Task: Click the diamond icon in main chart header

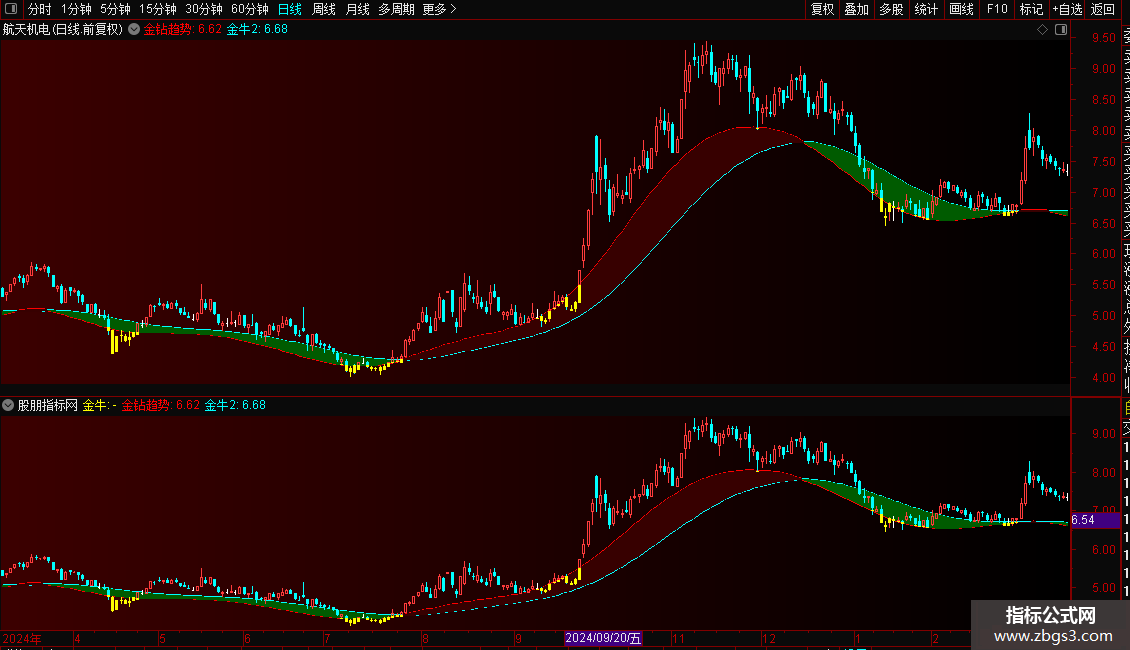Action: [x=1042, y=30]
